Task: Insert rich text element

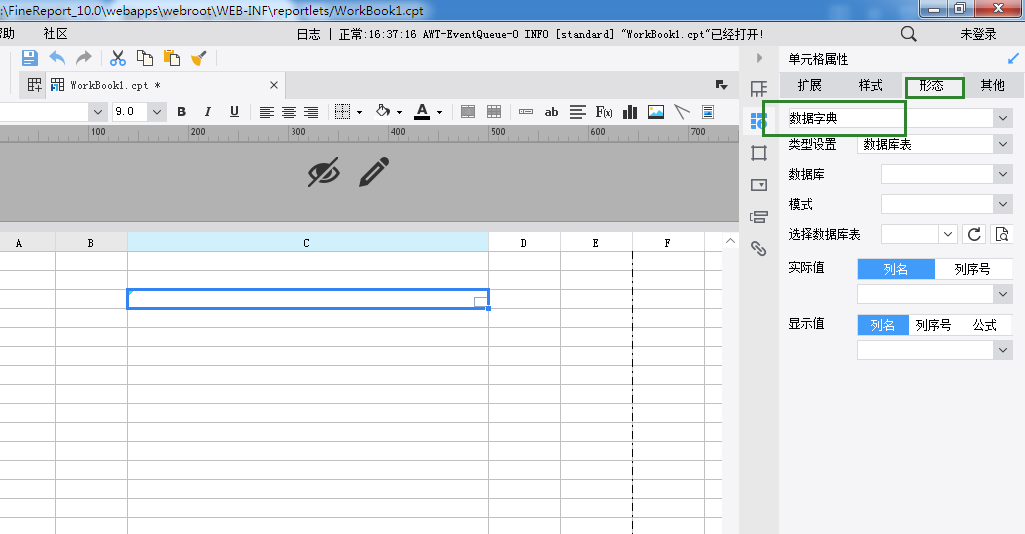Action: [577, 112]
